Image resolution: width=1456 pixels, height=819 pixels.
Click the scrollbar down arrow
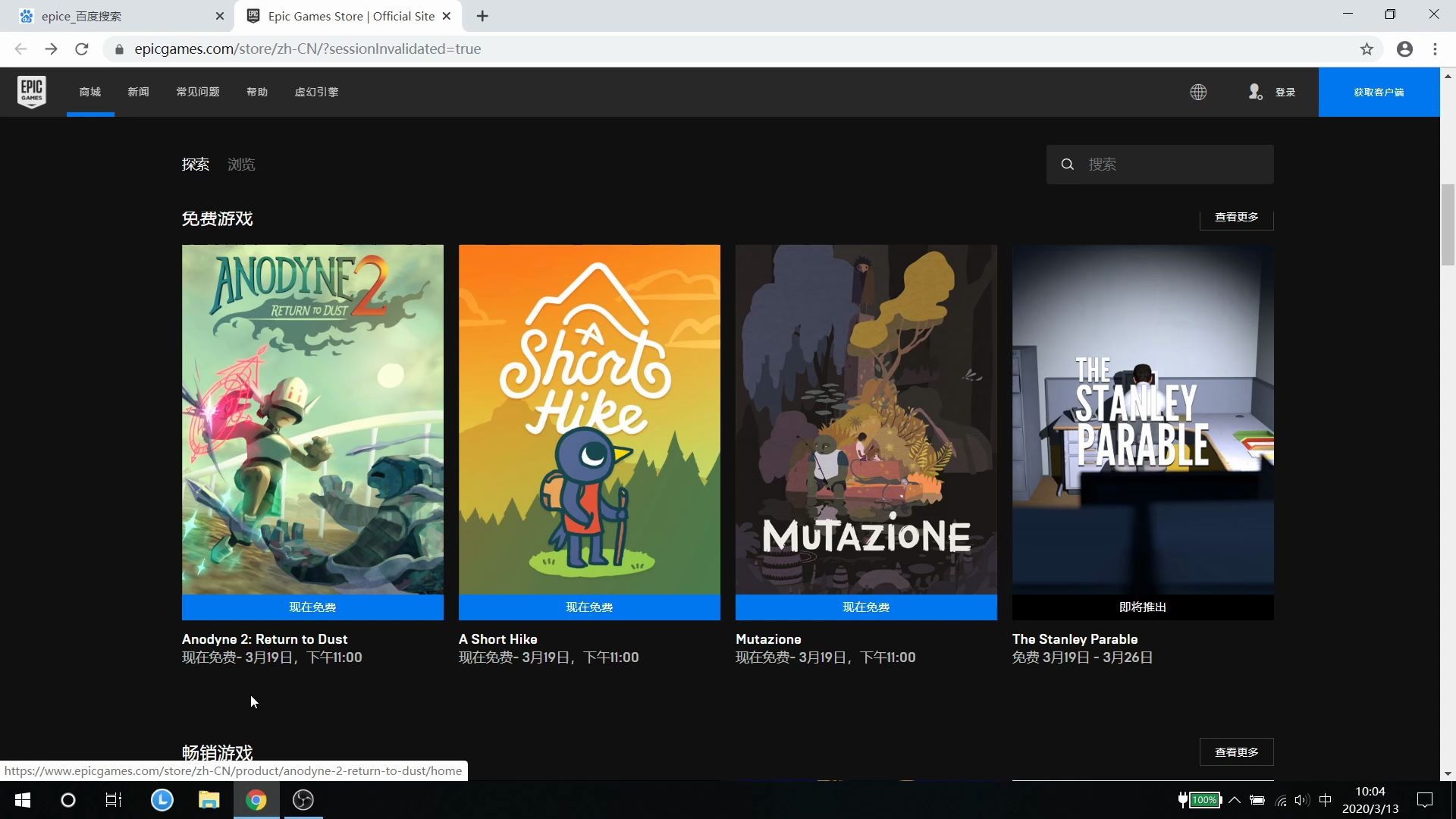[1448, 773]
